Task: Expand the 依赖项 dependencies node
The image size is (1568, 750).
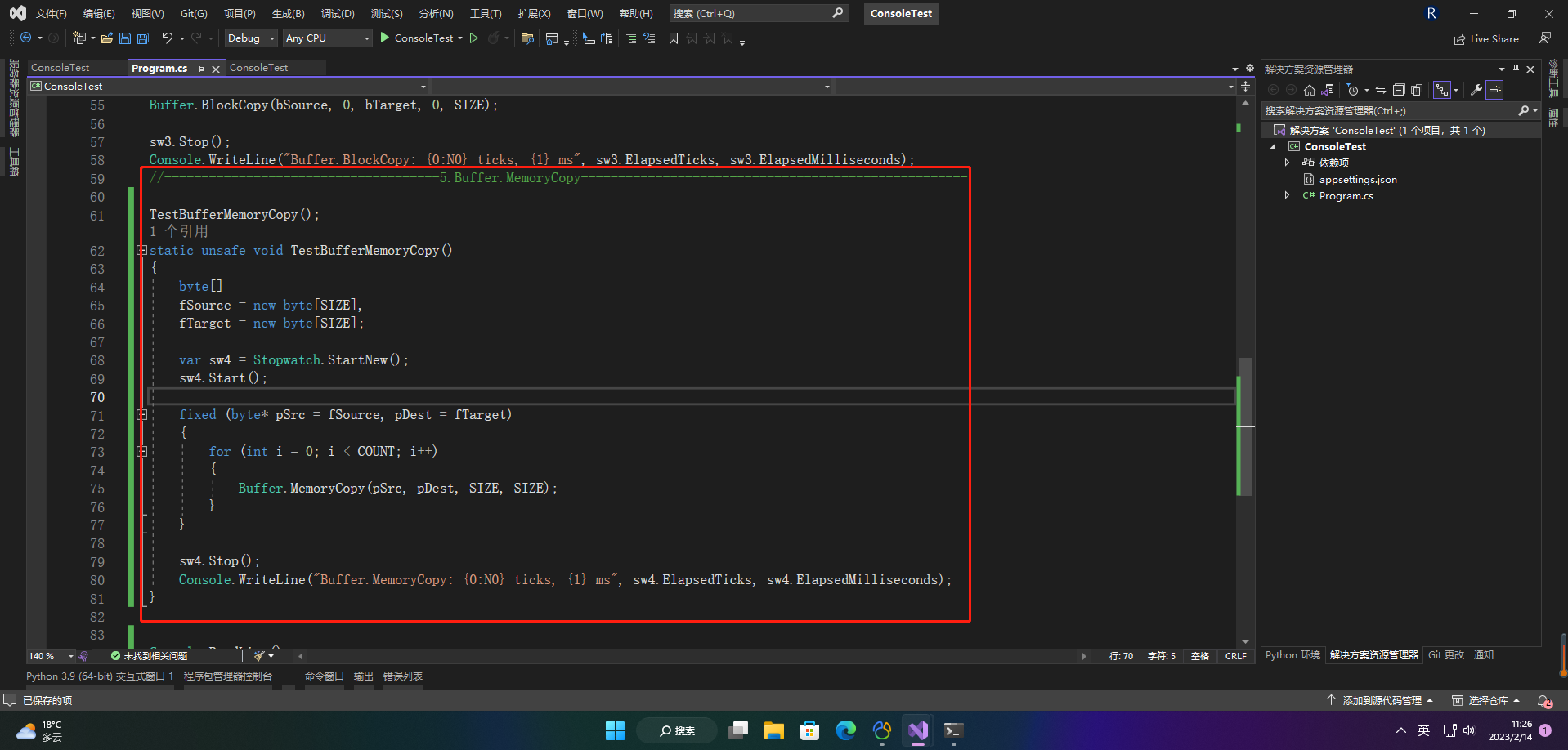Action: [x=1288, y=163]
